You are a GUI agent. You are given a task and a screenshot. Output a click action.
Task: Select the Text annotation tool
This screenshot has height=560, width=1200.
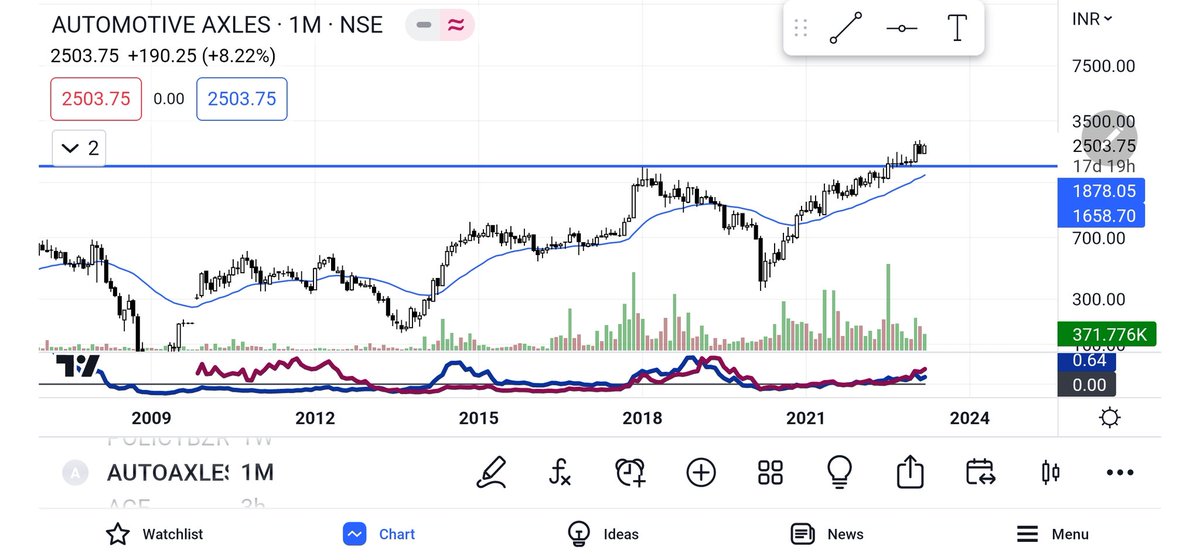pos(957,28)
